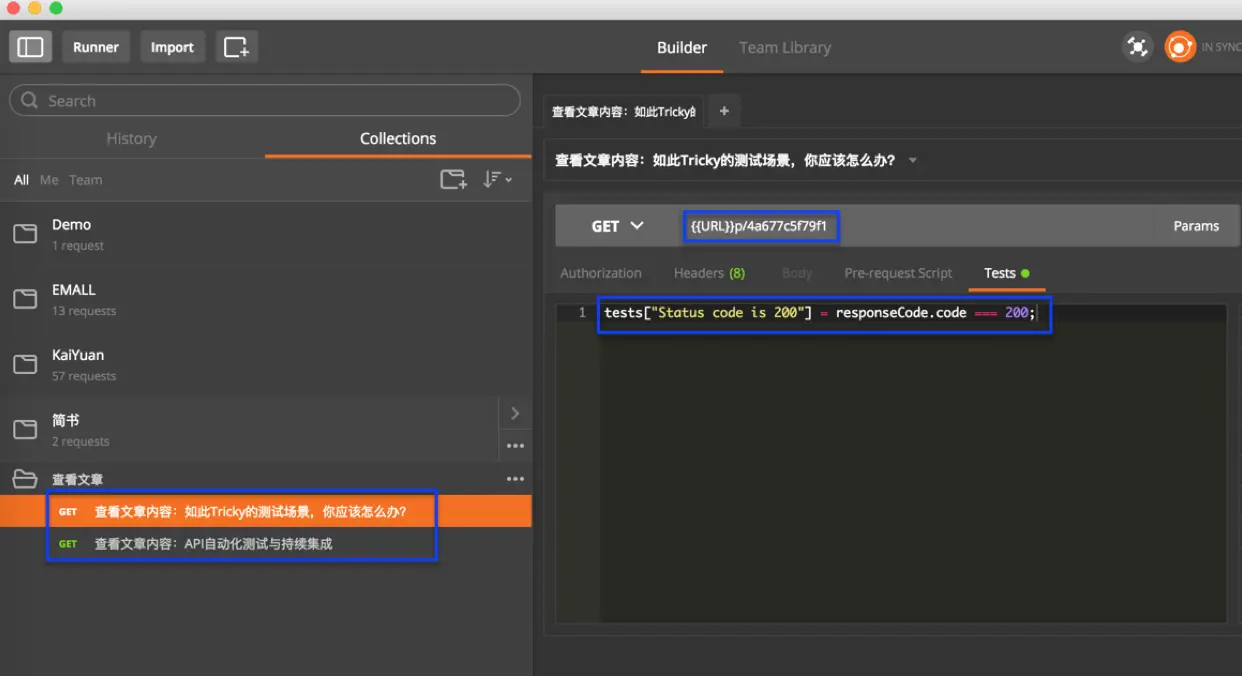The height and width of the screenshot is (676, 1242).
Task: Select request 如此Tricky的测试场景
Action: click(265, 511)
